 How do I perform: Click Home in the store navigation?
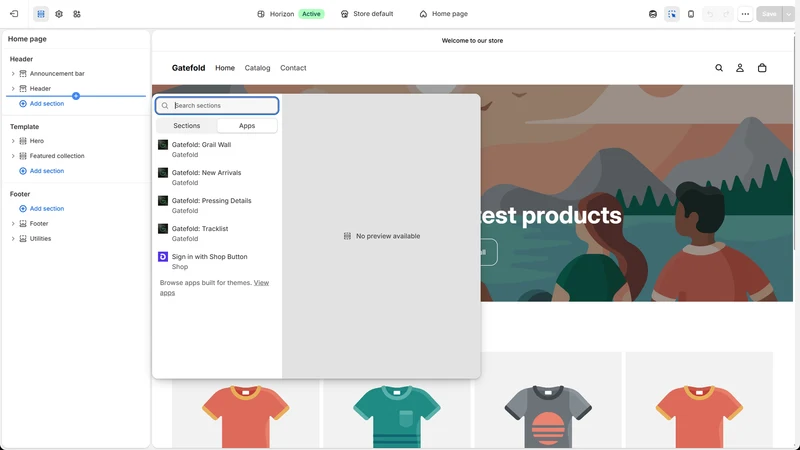[x=225, y=68]
